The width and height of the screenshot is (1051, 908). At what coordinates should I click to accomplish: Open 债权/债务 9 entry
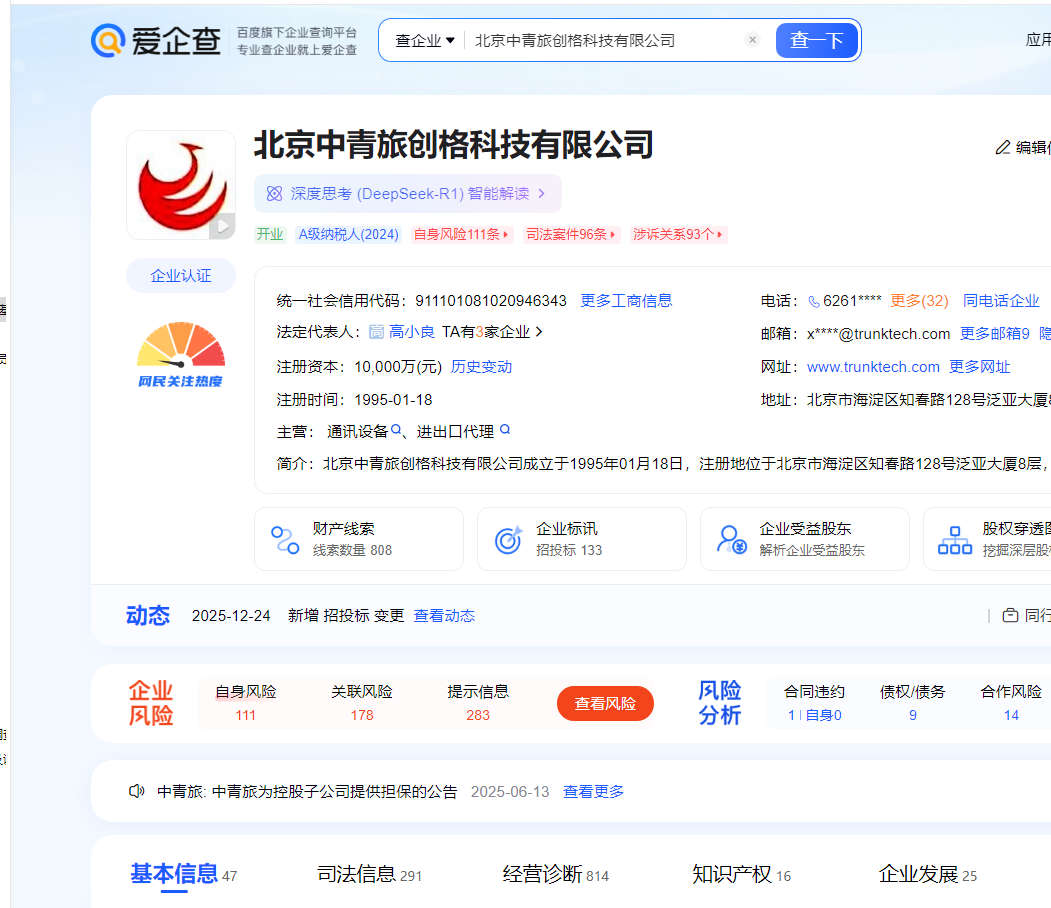click(x=913, y=703)
